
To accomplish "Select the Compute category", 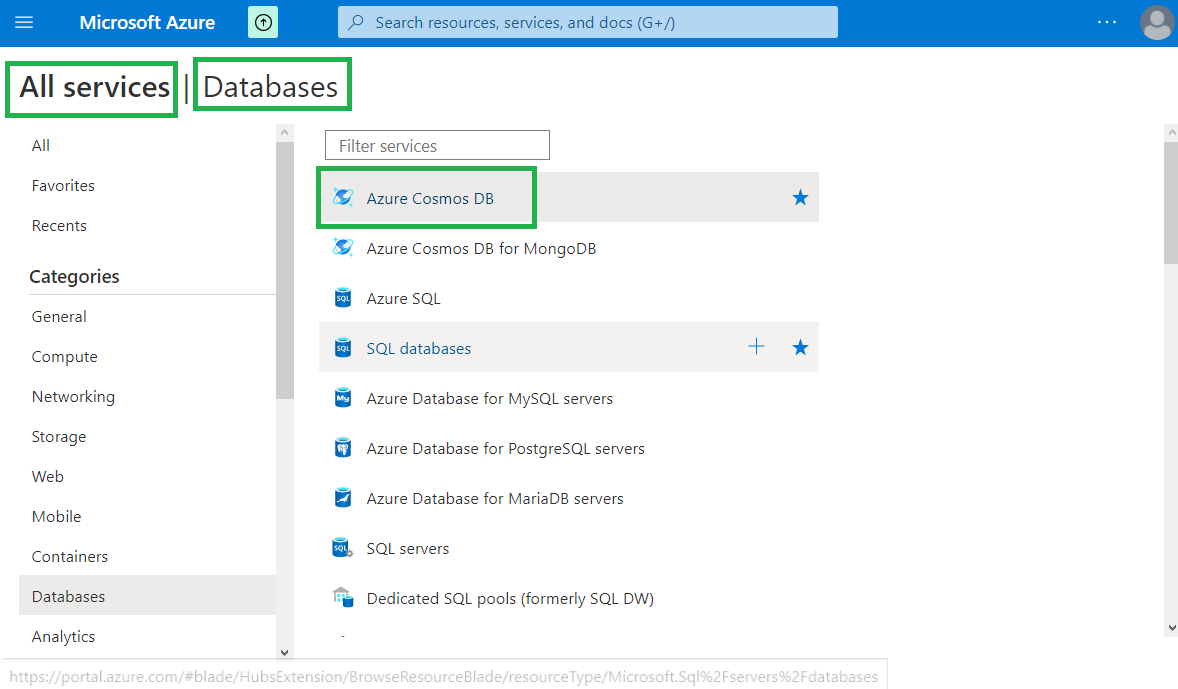I will pos(65,357).
